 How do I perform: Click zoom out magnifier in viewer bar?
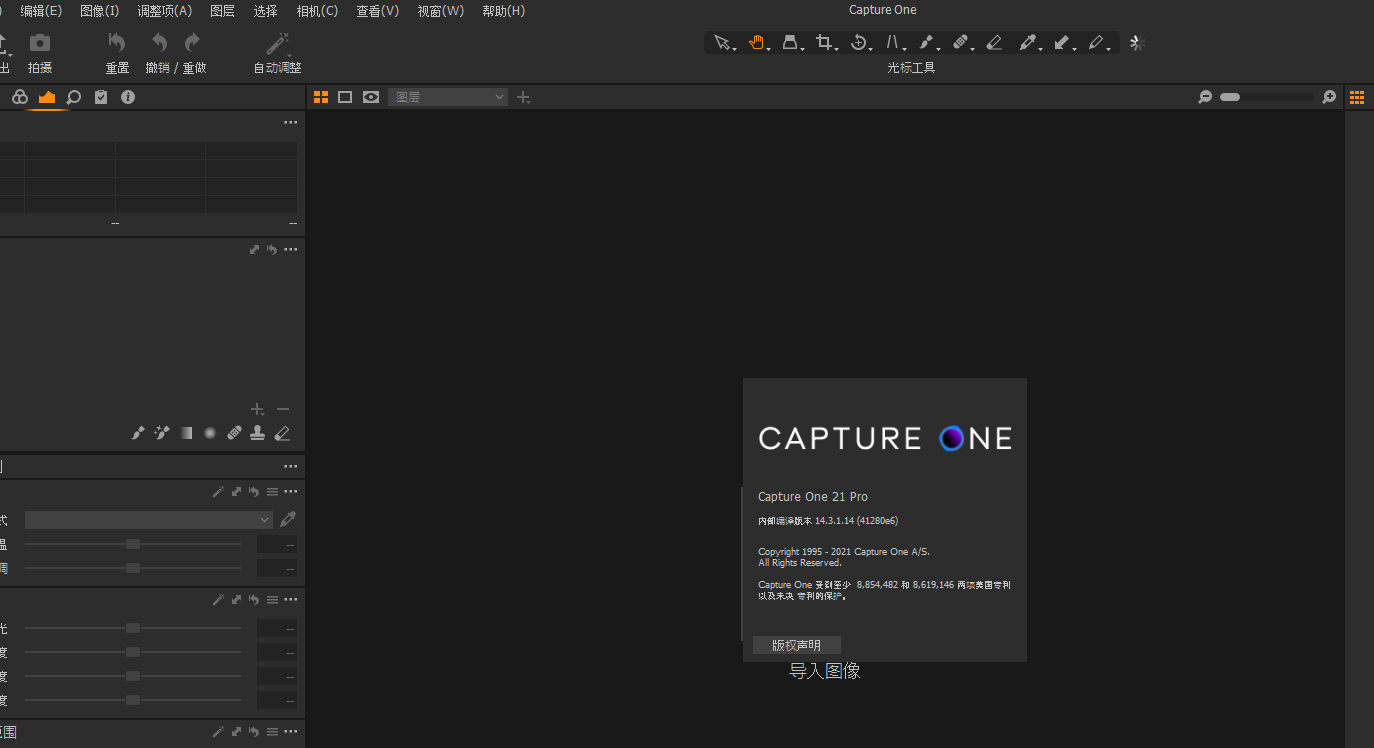(x=1205, y=97)
